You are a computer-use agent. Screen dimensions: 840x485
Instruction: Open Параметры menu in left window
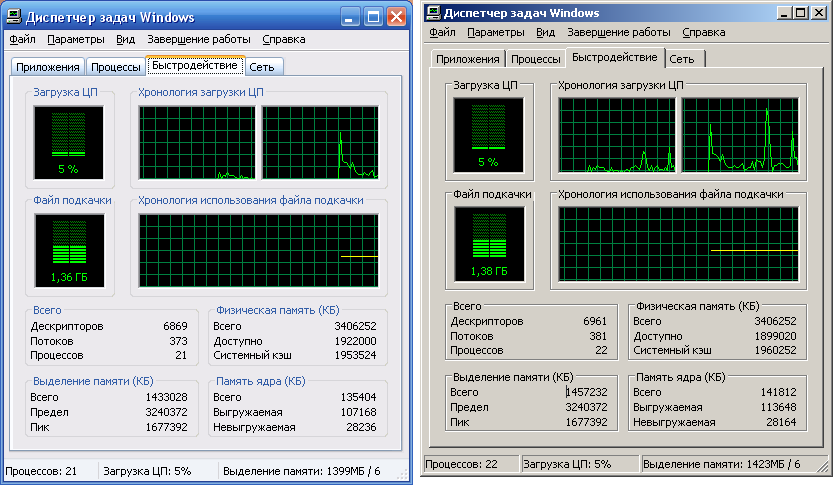pos(76,40)
